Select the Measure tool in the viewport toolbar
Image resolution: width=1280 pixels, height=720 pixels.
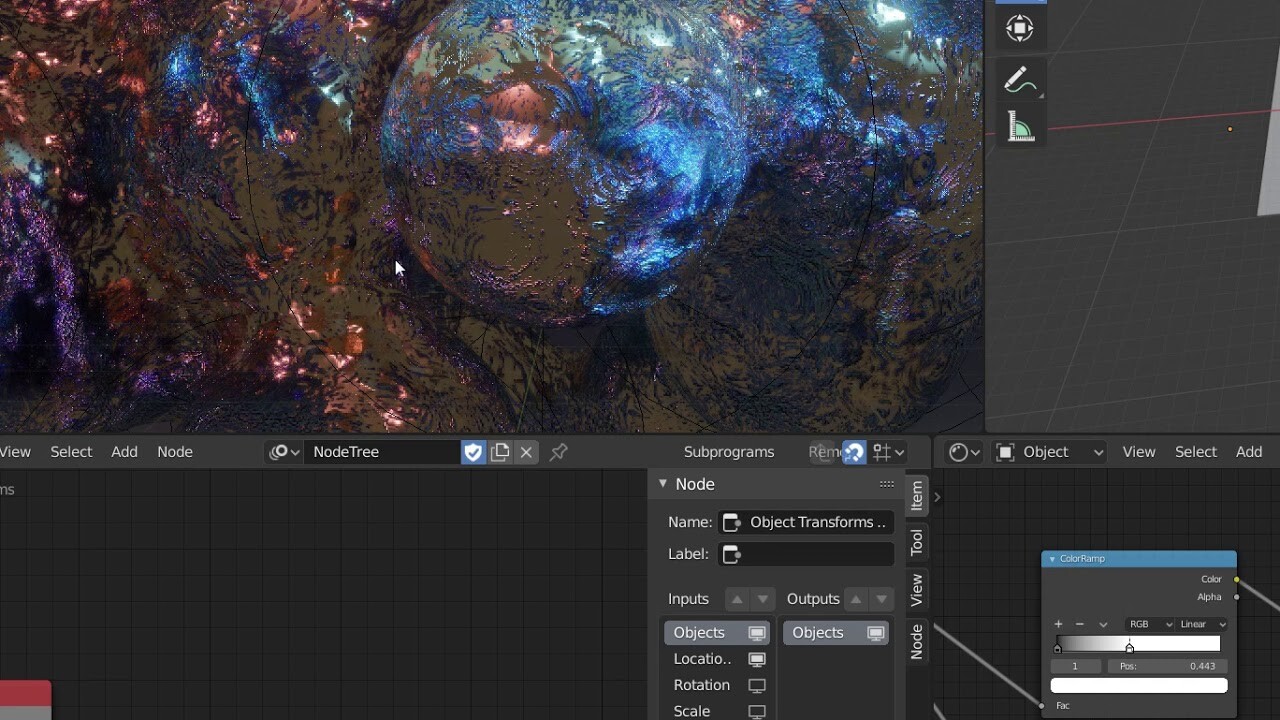pos(1020,124)
